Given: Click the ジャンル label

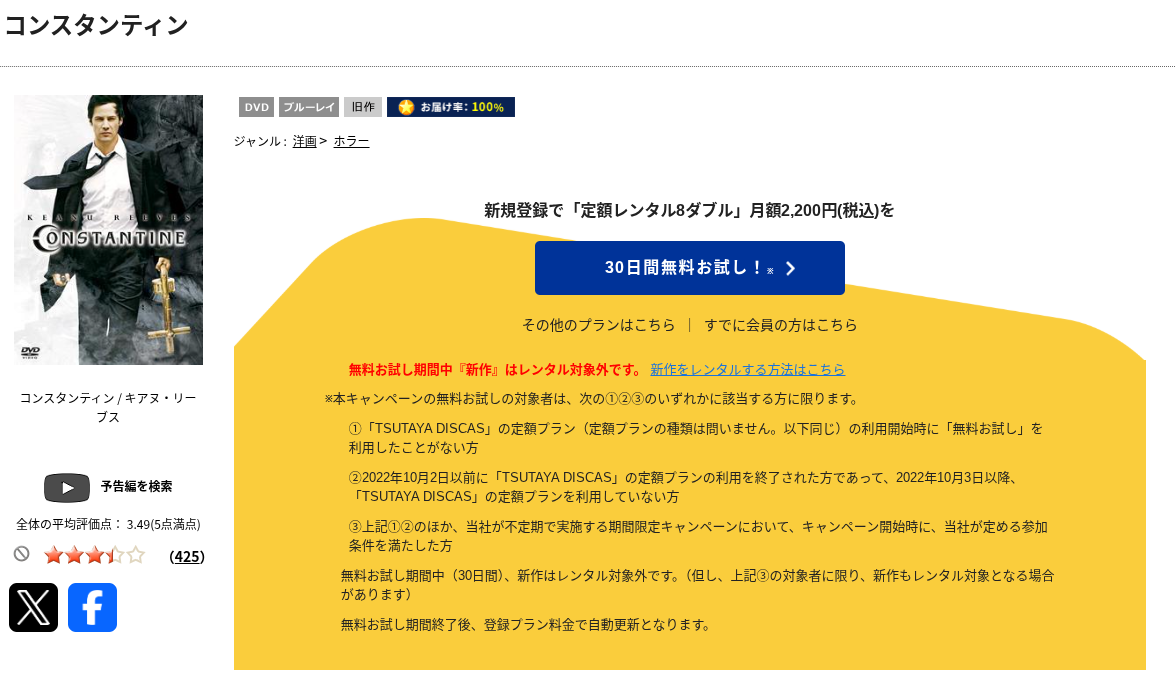Looking at the screenshot, I should click(260, 141).
